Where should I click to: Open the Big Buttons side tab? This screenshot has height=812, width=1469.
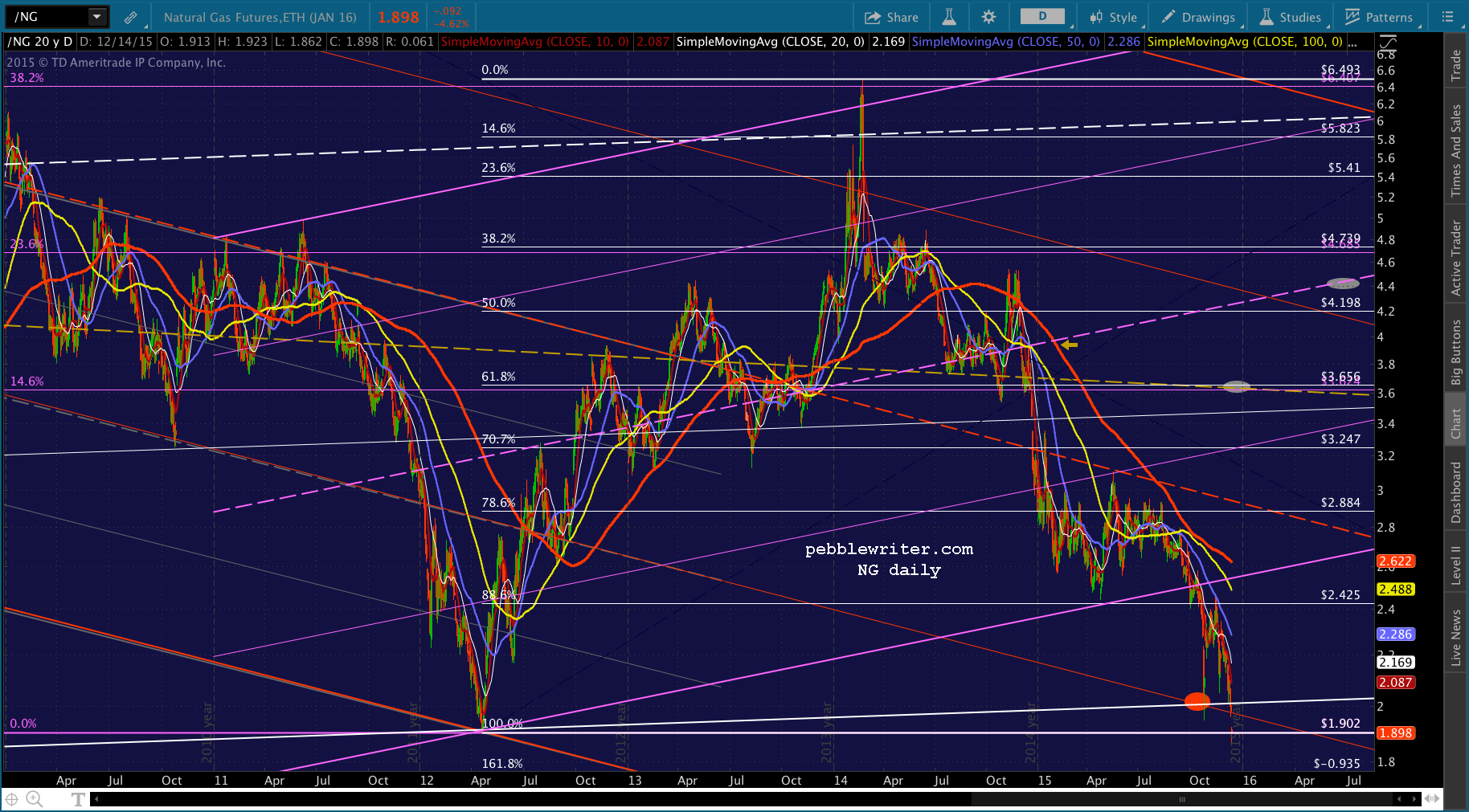pyautogui.click(x=1456, y=353)
